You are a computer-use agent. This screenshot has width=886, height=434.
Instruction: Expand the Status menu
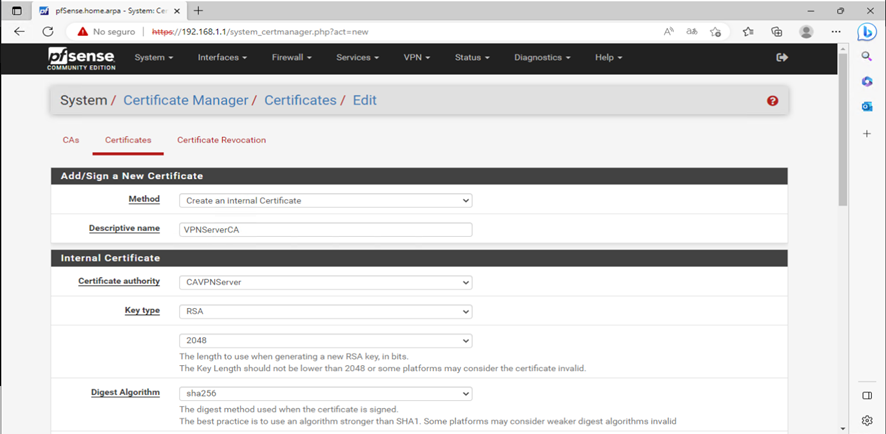(x=472, y=58)
